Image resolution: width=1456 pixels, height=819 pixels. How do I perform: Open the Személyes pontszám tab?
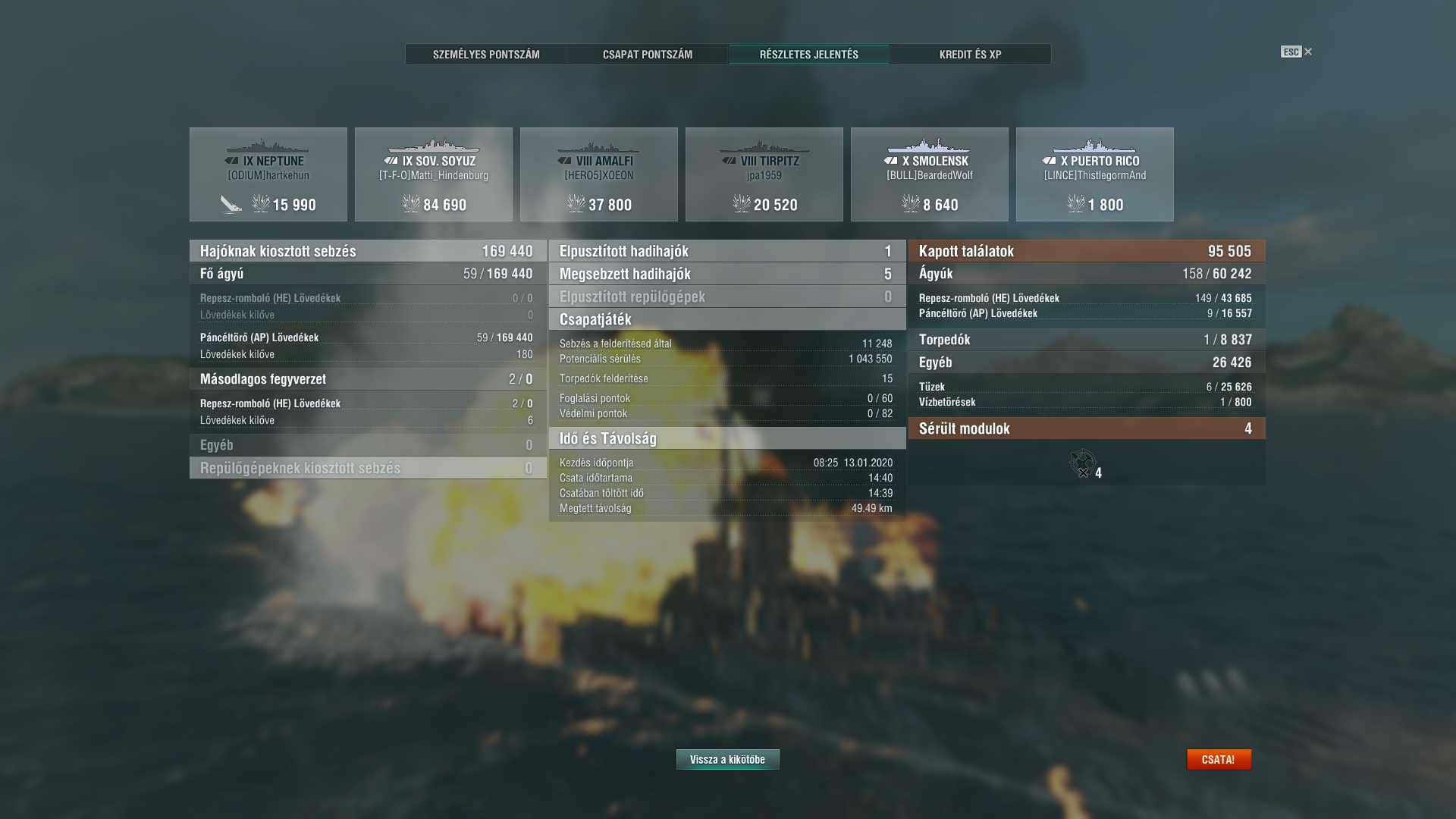coord(486,55)
